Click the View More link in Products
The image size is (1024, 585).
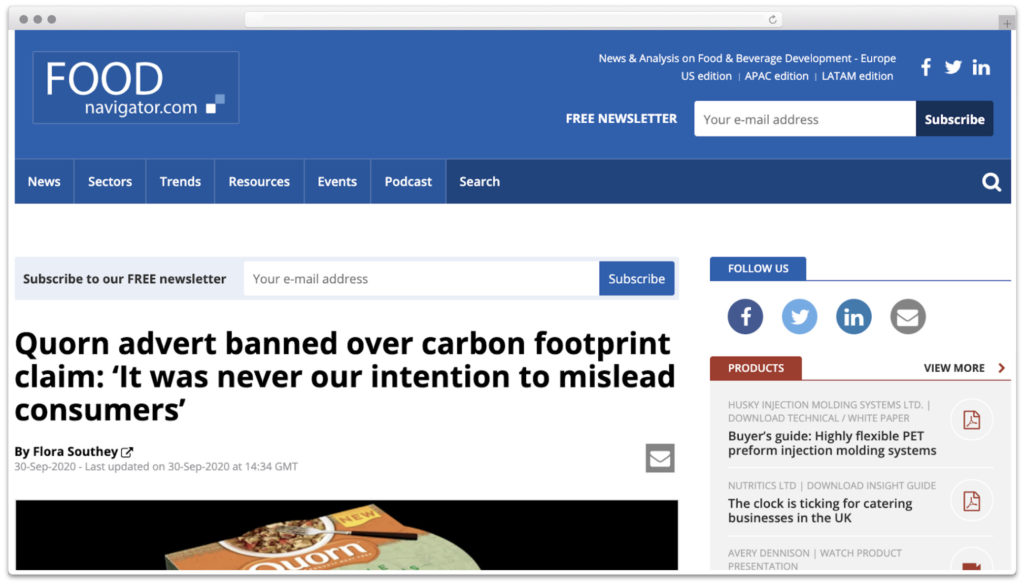(954, 368)
